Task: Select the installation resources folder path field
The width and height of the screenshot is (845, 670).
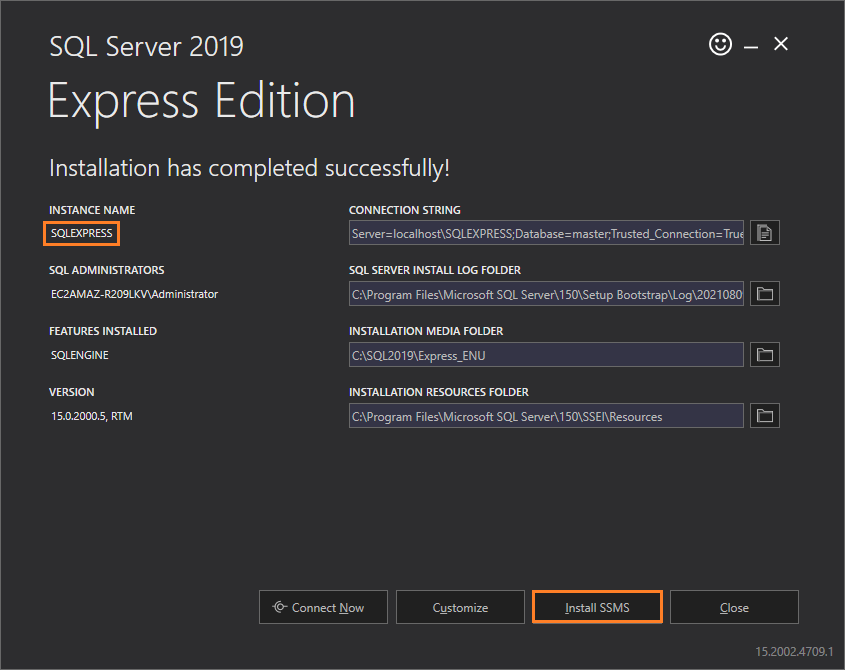Action: [545, 415]
